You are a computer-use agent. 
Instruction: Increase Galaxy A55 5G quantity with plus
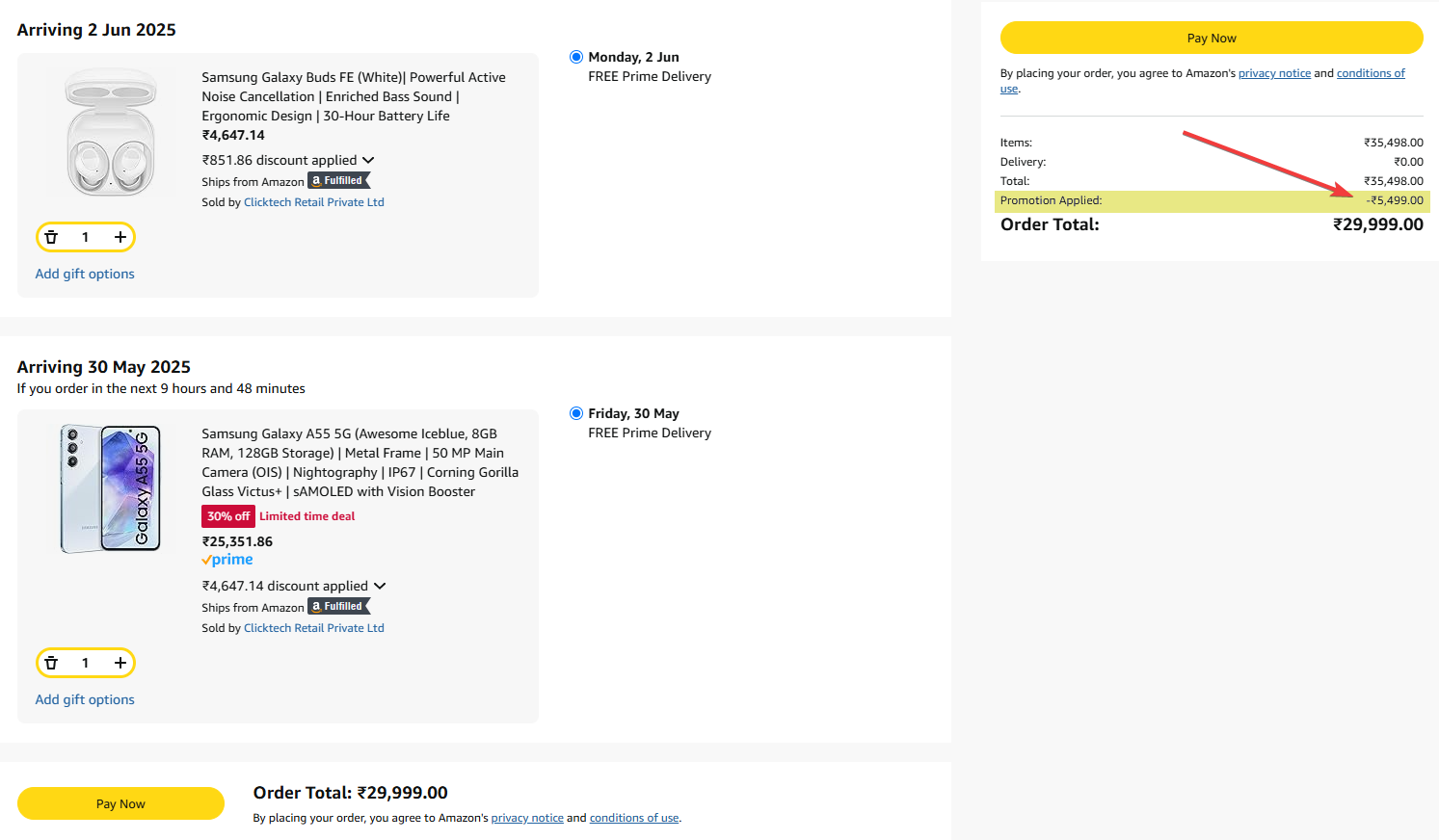[120, 663]
